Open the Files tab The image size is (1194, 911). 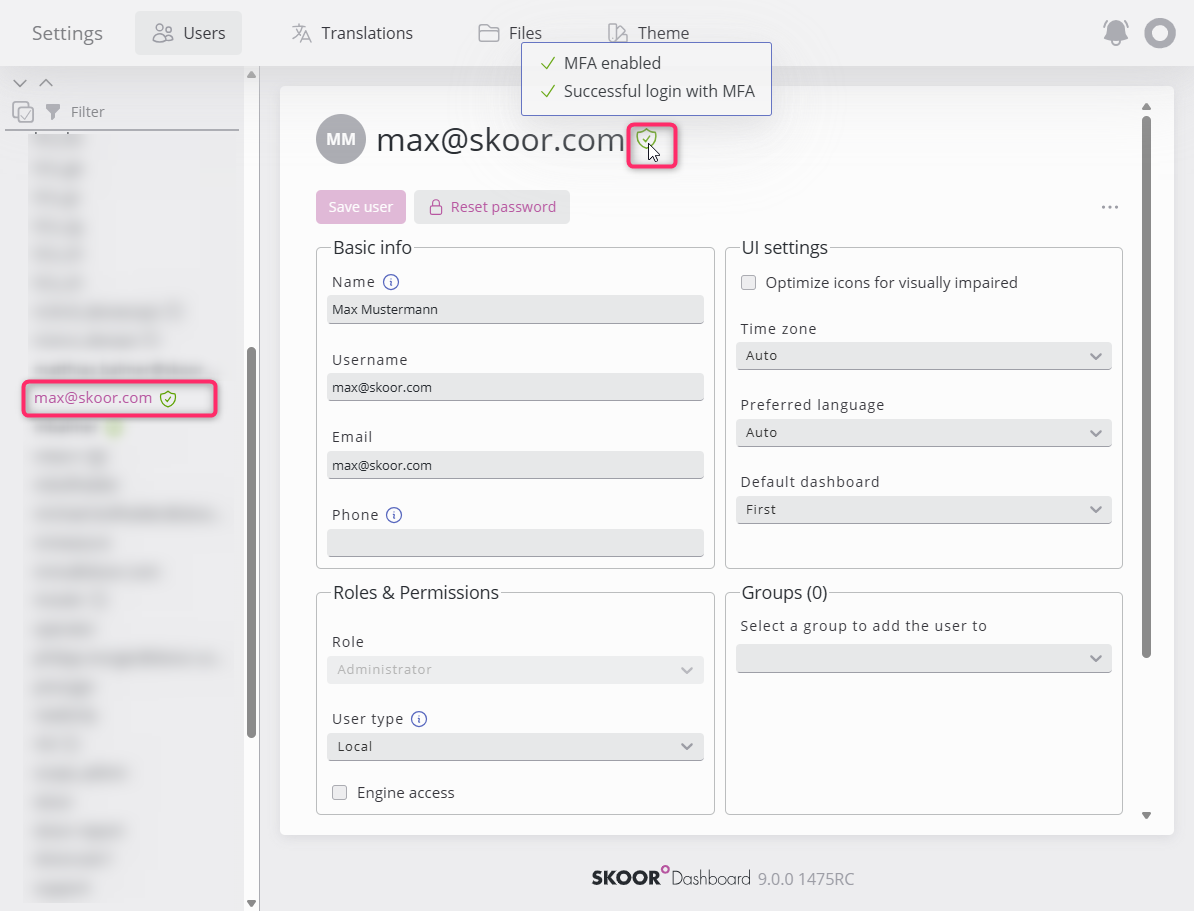coord(510,33)
